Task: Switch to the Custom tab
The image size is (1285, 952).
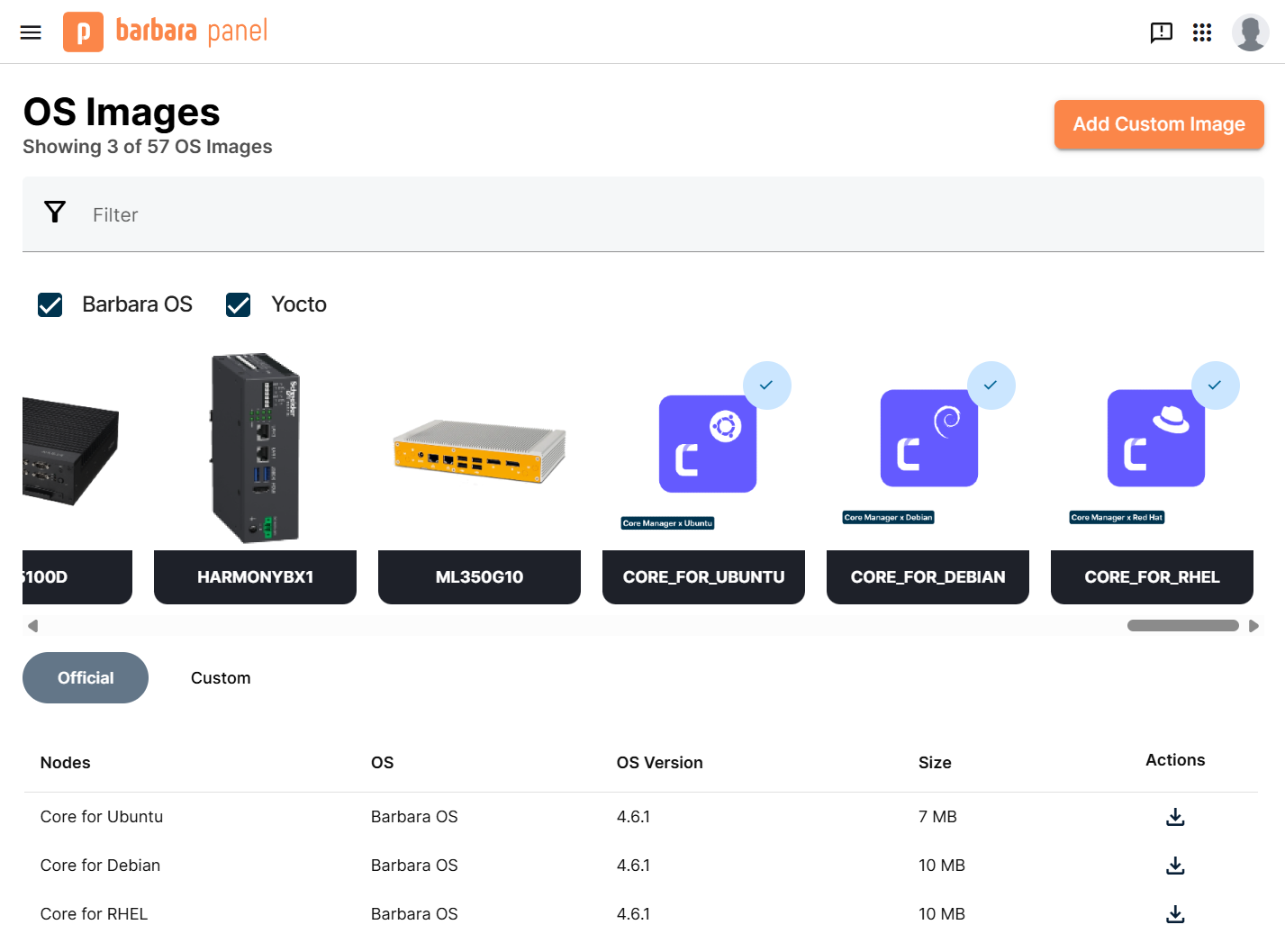Action: pos(221,678)
